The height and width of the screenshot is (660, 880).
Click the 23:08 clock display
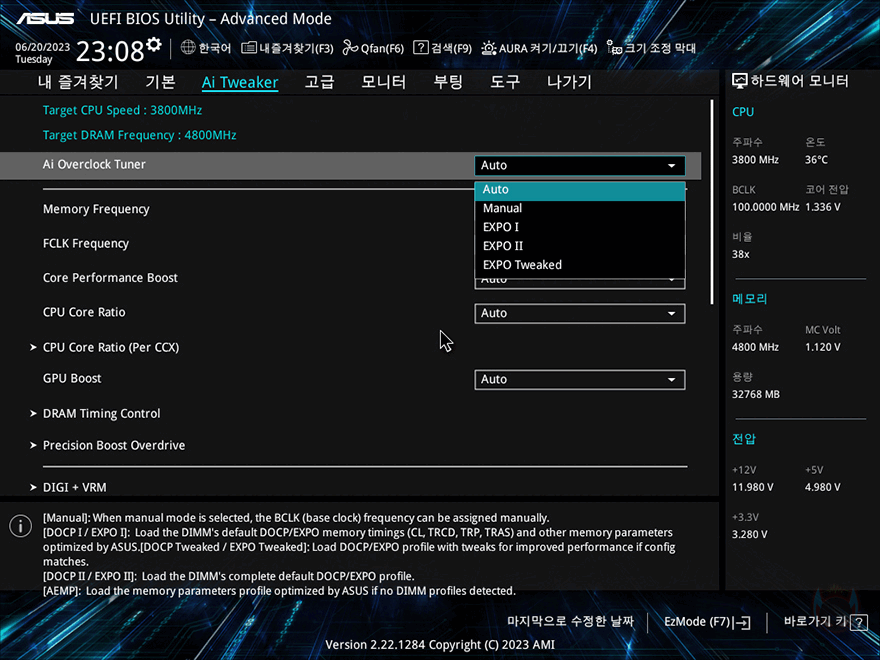110,52
